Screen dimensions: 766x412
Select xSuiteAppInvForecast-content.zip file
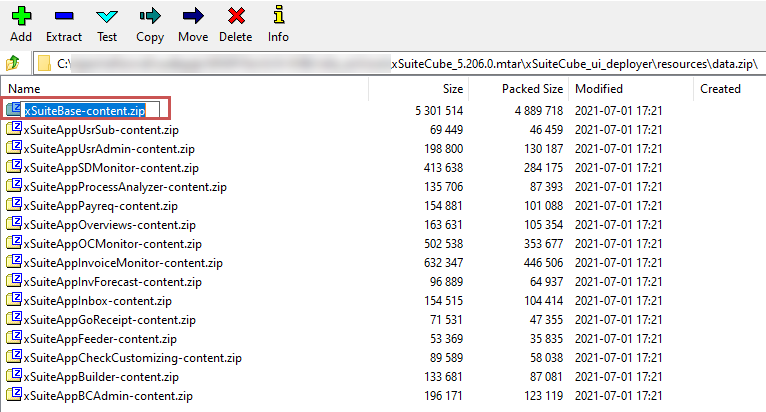pos(112,282)
